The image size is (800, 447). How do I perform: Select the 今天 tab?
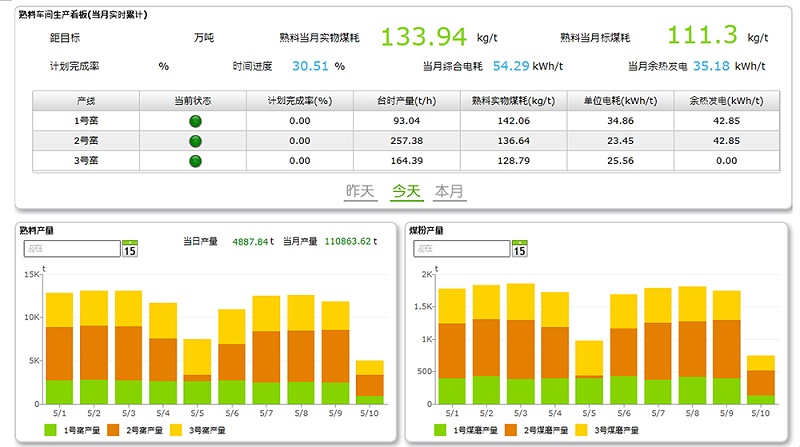(x=405, y=191)
